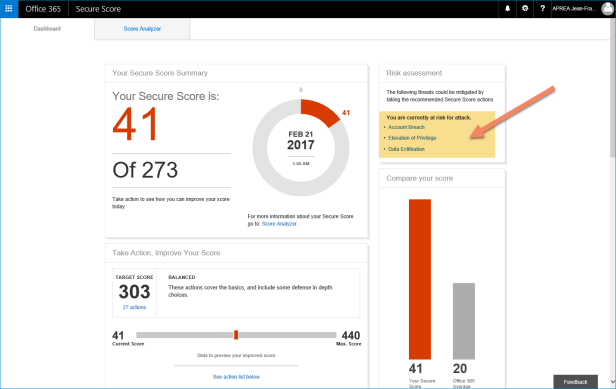Image resolution: width=616 pixels, height=389 pixels.
Task: Click the FEB 21 2017 date text
Action: [301, 141]
